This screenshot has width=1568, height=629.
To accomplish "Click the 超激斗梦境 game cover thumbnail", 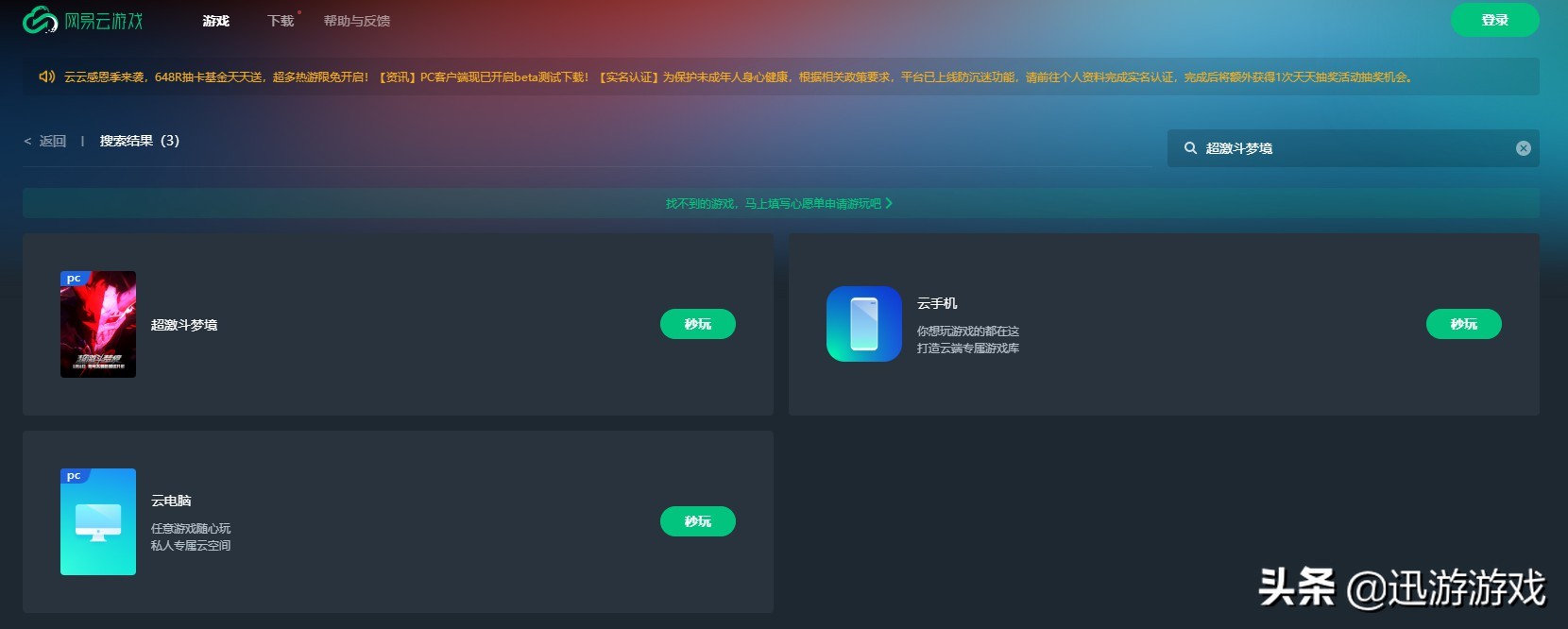I will coord(98,324).
